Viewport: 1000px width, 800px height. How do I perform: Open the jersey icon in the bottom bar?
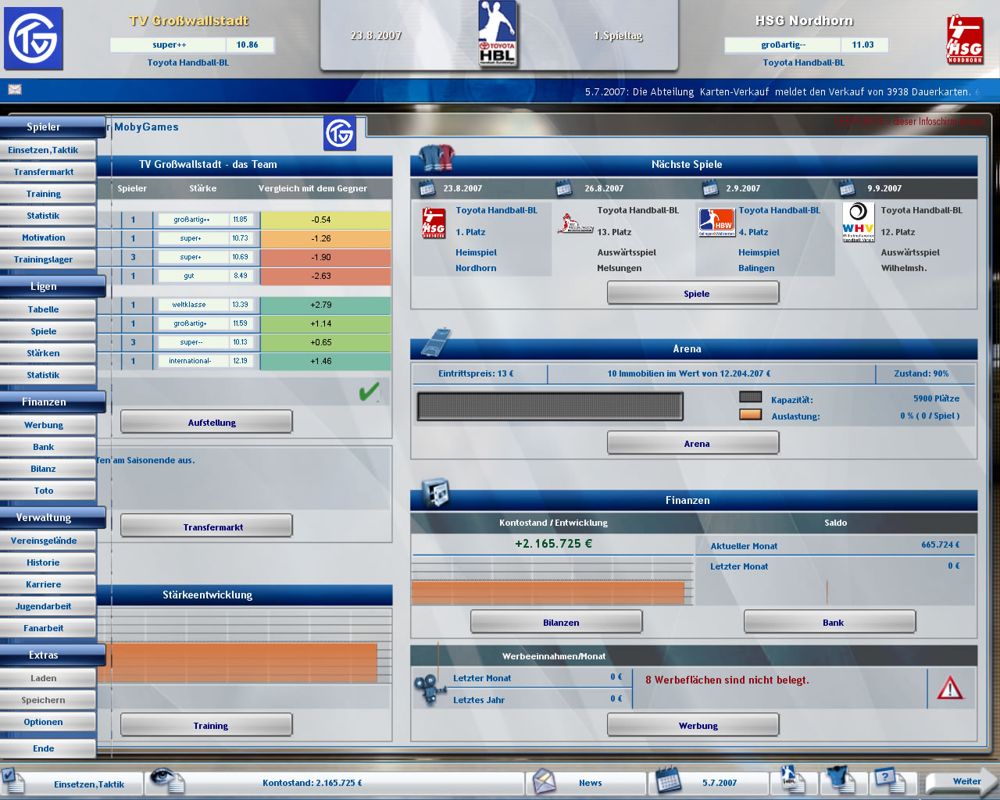(x=837, y=781)
